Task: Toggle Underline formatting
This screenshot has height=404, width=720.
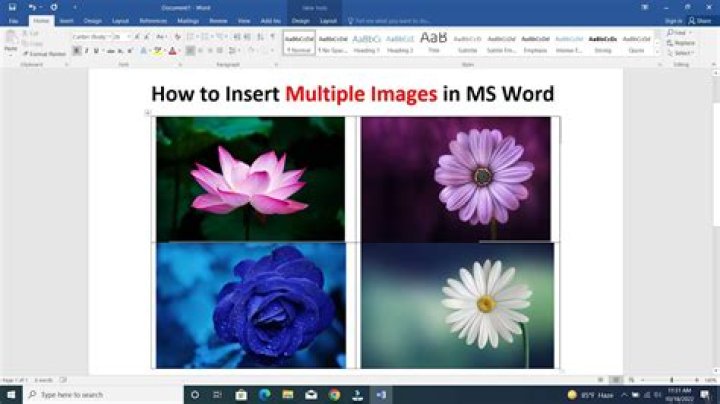Action: point(96,50)
